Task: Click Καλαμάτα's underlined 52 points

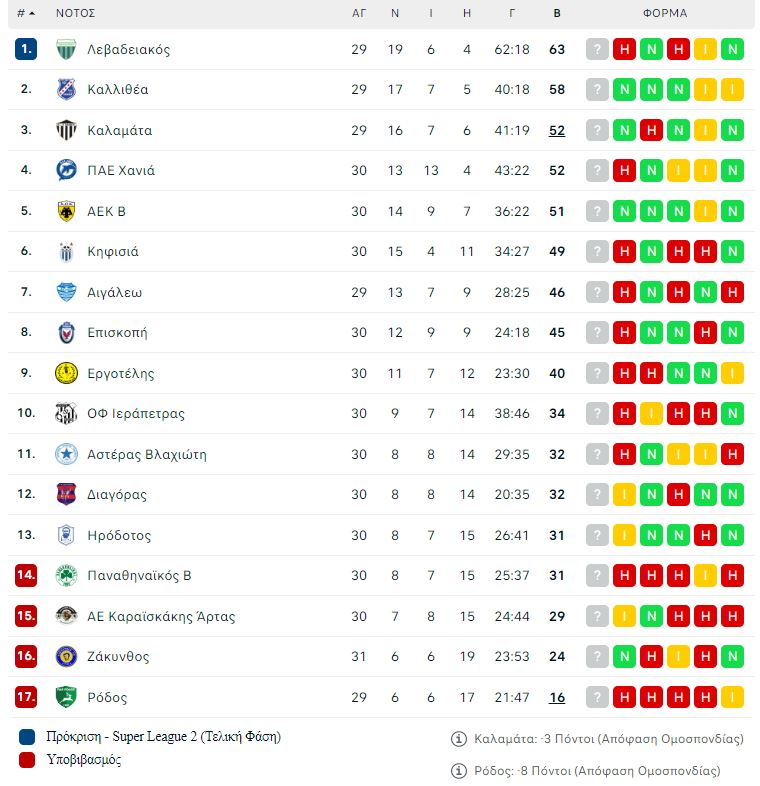Action: 557,130
